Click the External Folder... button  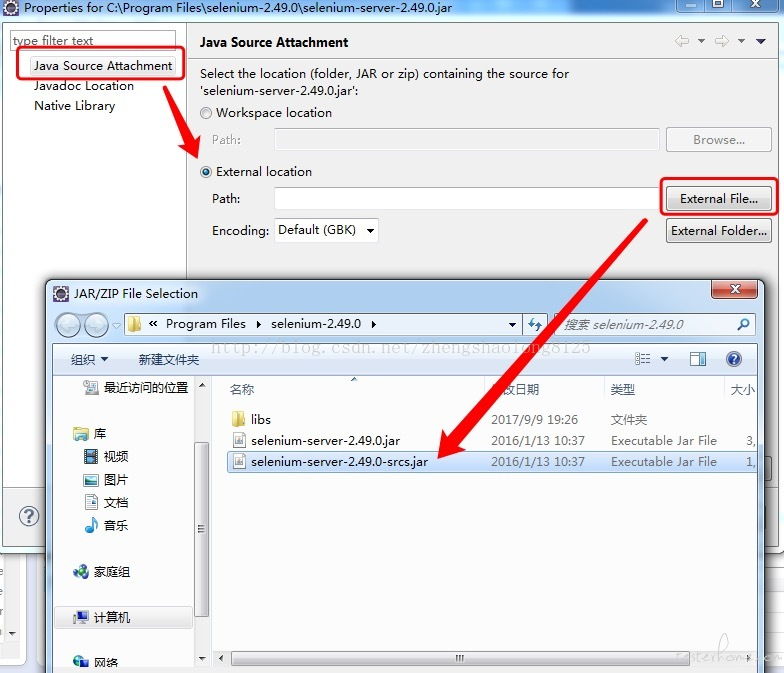coord(718,230)
